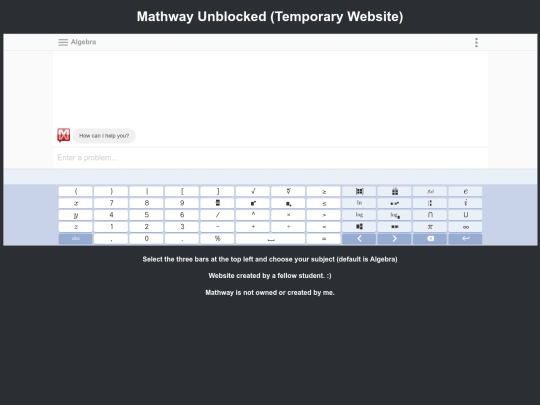Insert Euler's constant e

(465, 191)
